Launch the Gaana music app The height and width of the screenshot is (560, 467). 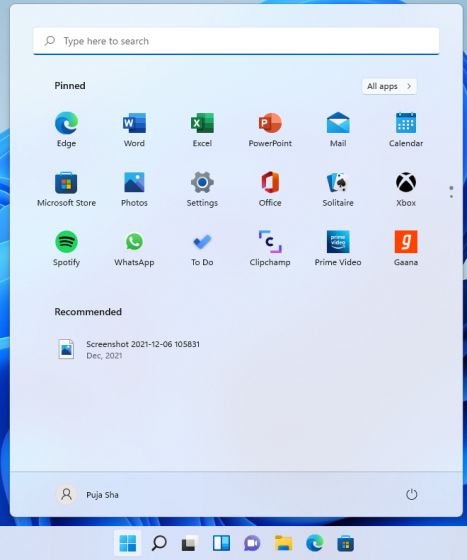[406, 248]
